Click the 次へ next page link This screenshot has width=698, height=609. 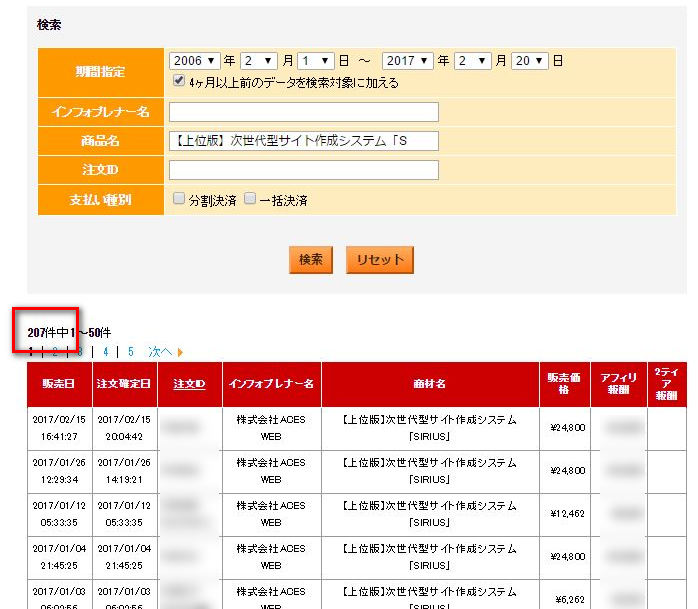coord(160,352)
